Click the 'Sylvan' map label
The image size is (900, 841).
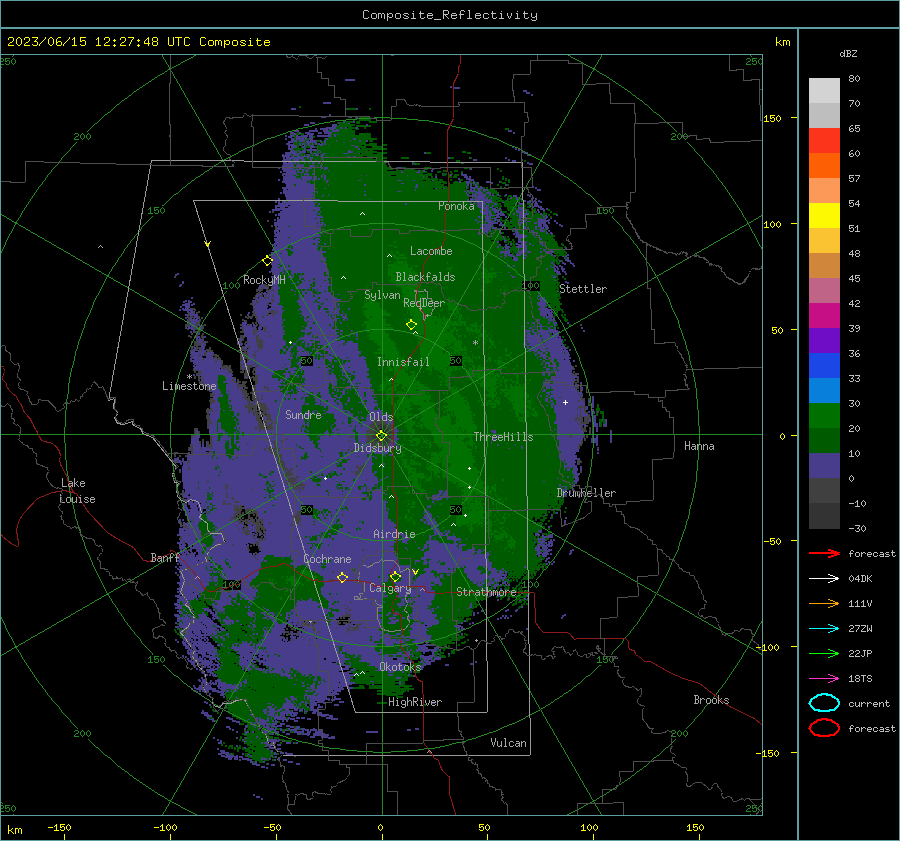pyautogui.click(x=382, y=295)
